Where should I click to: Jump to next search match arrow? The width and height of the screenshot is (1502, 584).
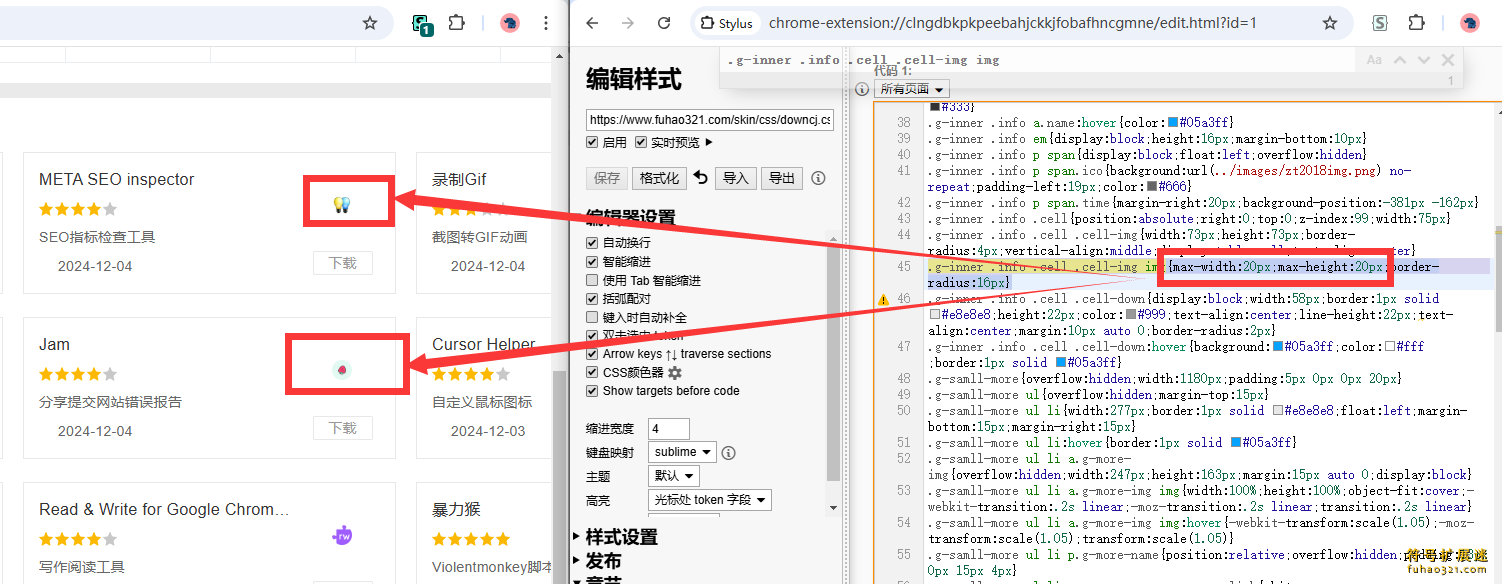(1424, 61)
